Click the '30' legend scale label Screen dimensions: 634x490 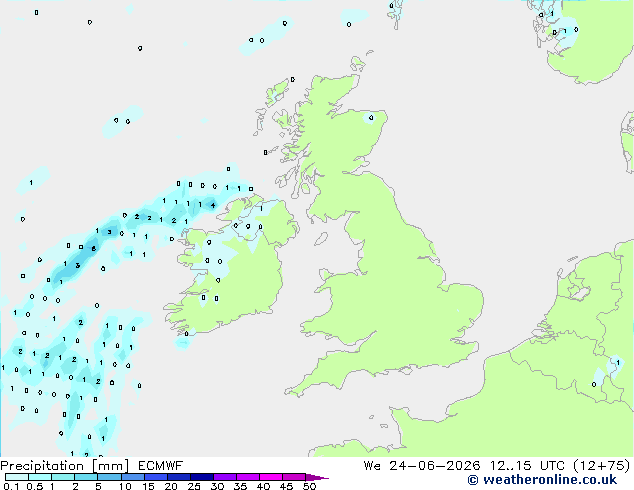point(217,486)
